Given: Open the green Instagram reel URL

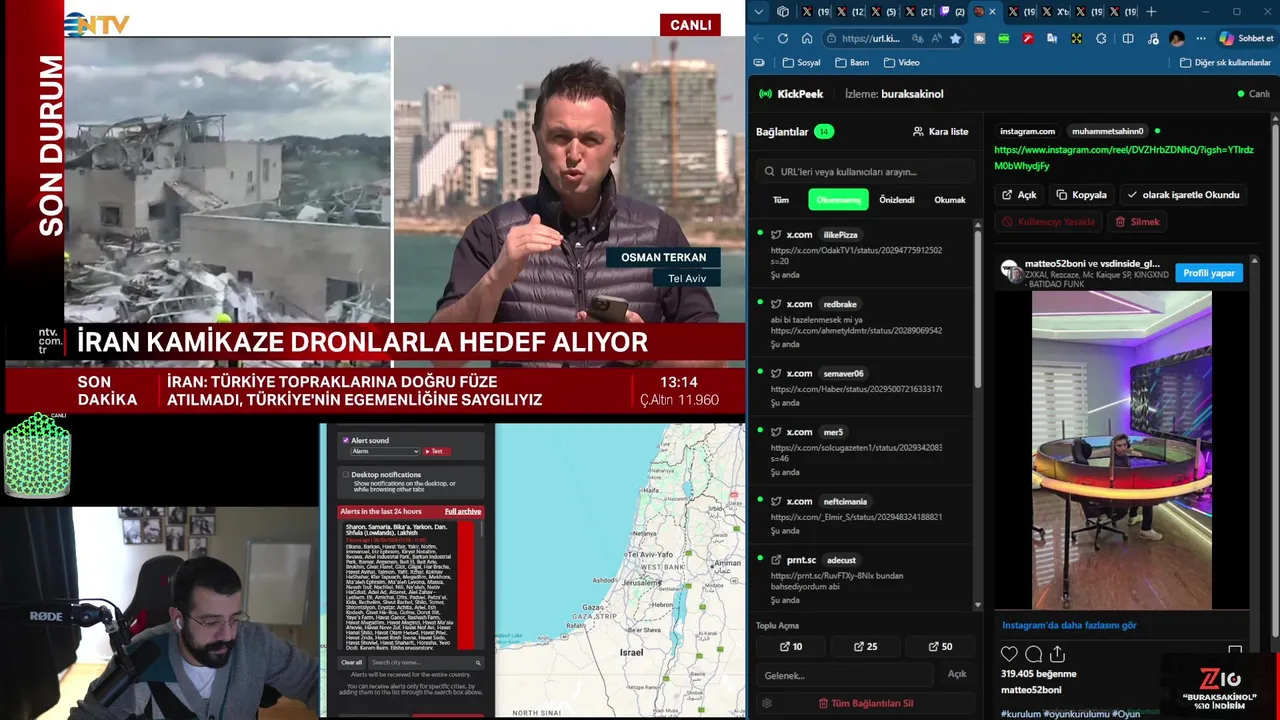Looking at the screenshot, I should pos(1124,157).
